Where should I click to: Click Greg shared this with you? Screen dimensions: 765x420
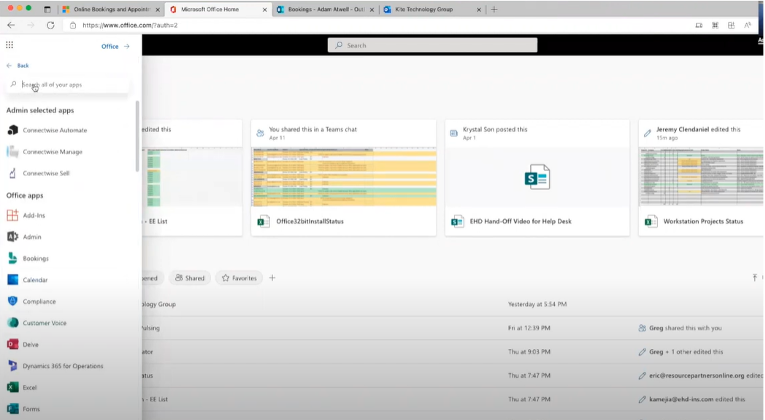click(685, 328)
